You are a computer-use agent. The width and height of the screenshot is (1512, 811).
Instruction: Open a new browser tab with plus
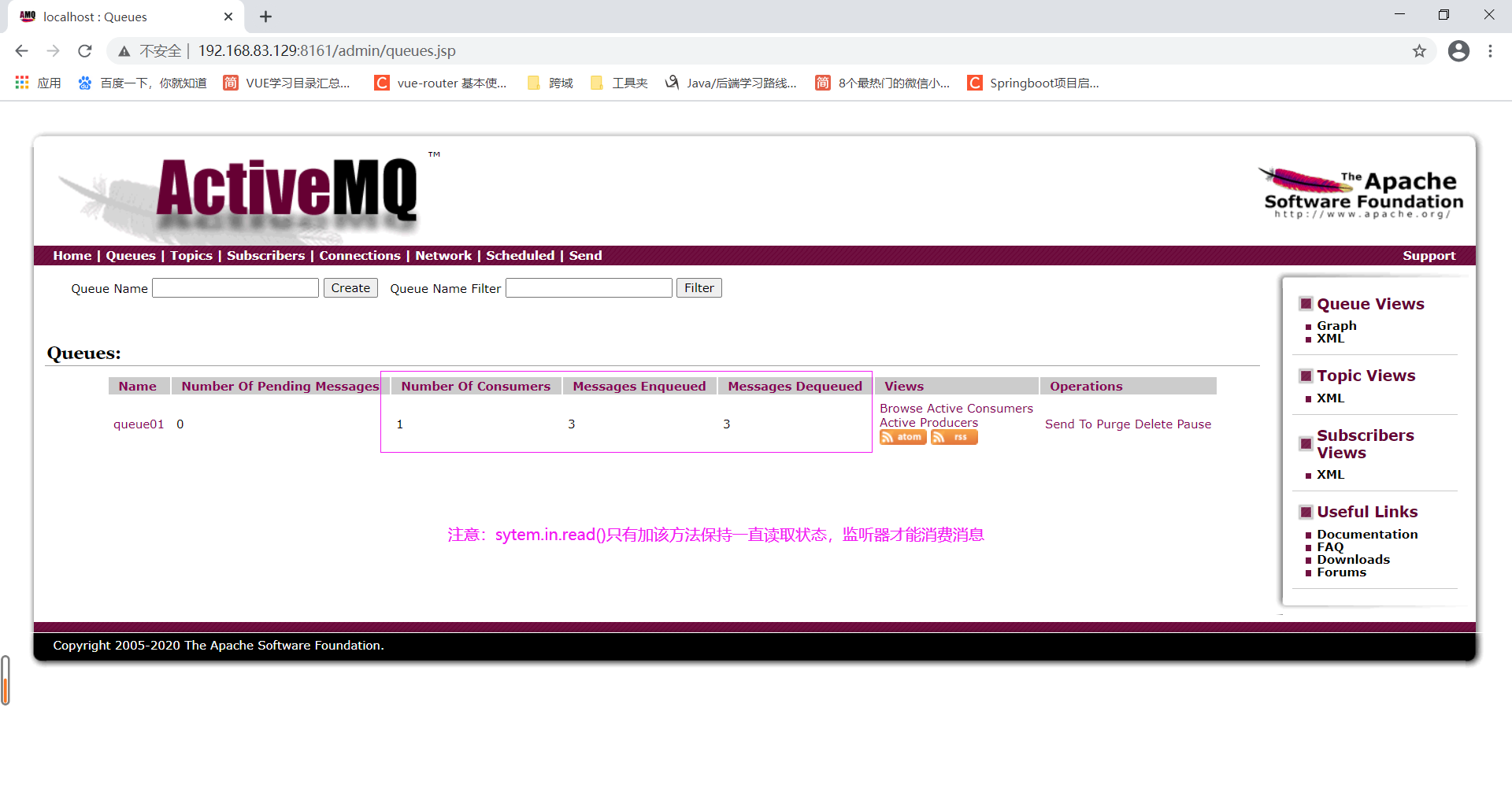[265, 17]
